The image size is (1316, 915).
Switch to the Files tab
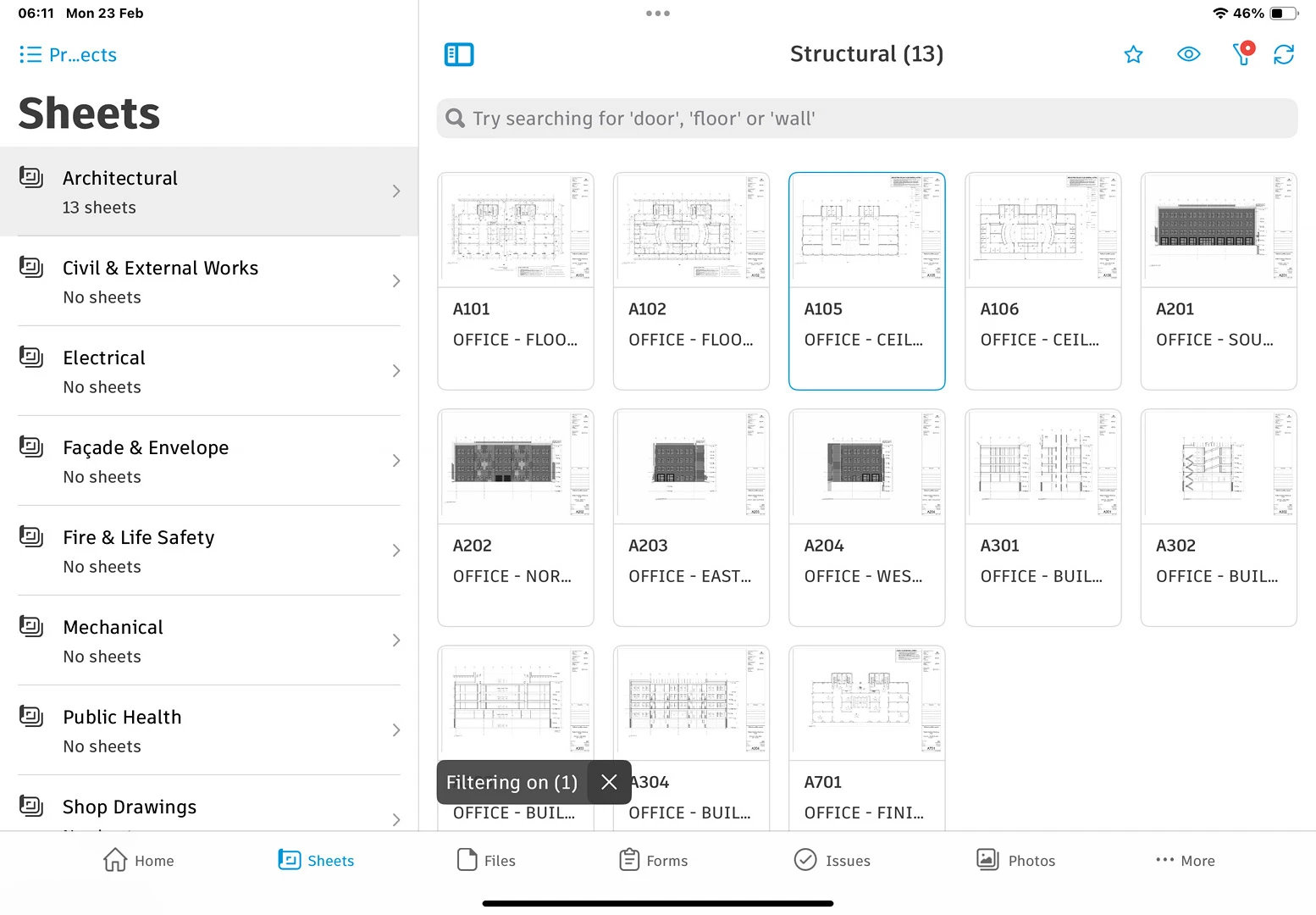486,861
